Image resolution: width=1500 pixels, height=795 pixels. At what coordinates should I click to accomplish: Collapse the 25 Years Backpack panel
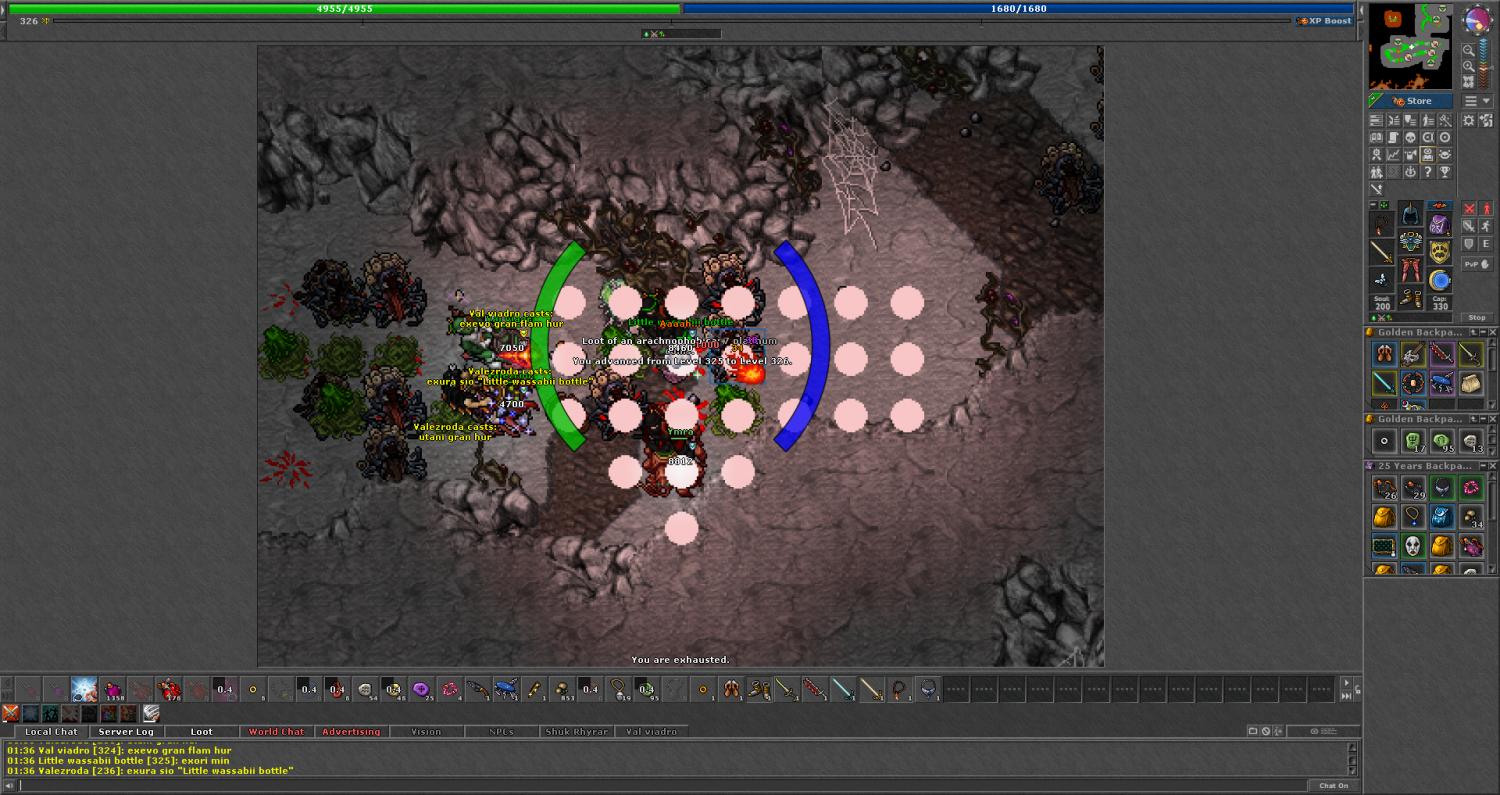(x=1483, y=466)
